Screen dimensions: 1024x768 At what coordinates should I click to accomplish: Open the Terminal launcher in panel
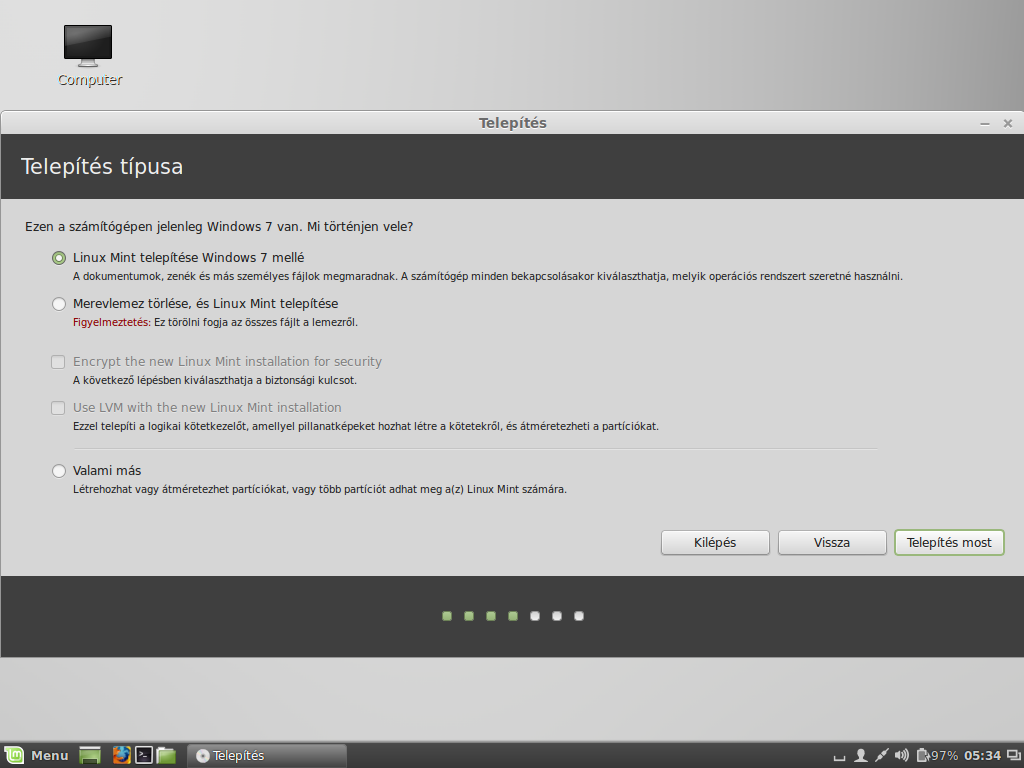click(144, 756)
